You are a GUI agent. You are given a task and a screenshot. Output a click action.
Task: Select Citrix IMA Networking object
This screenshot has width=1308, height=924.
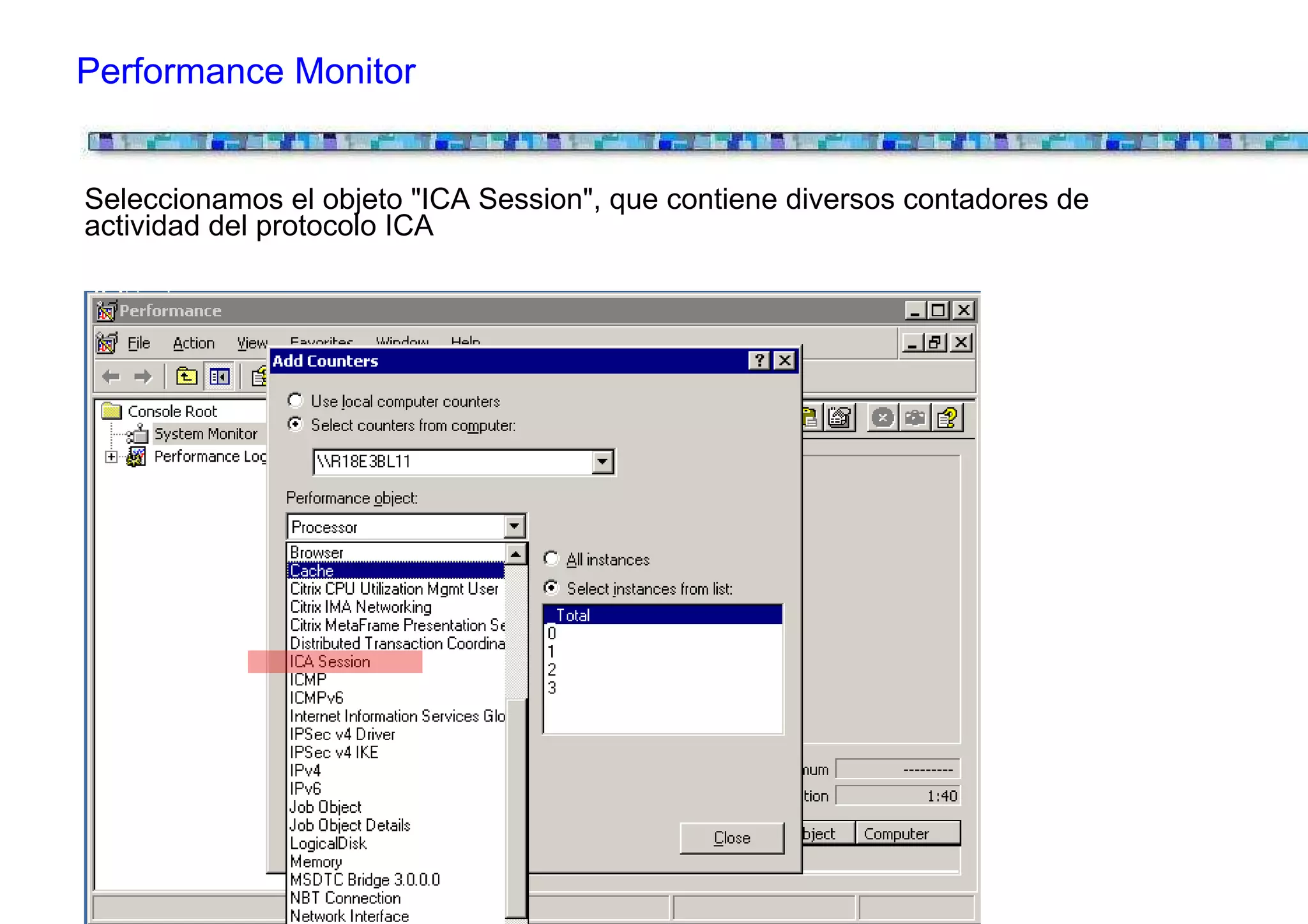(x=396, y=607)
